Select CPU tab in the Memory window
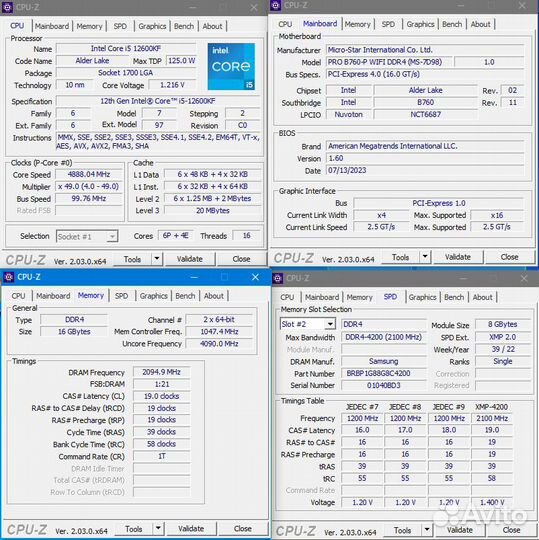539x540 pixels. pos(18,296)
